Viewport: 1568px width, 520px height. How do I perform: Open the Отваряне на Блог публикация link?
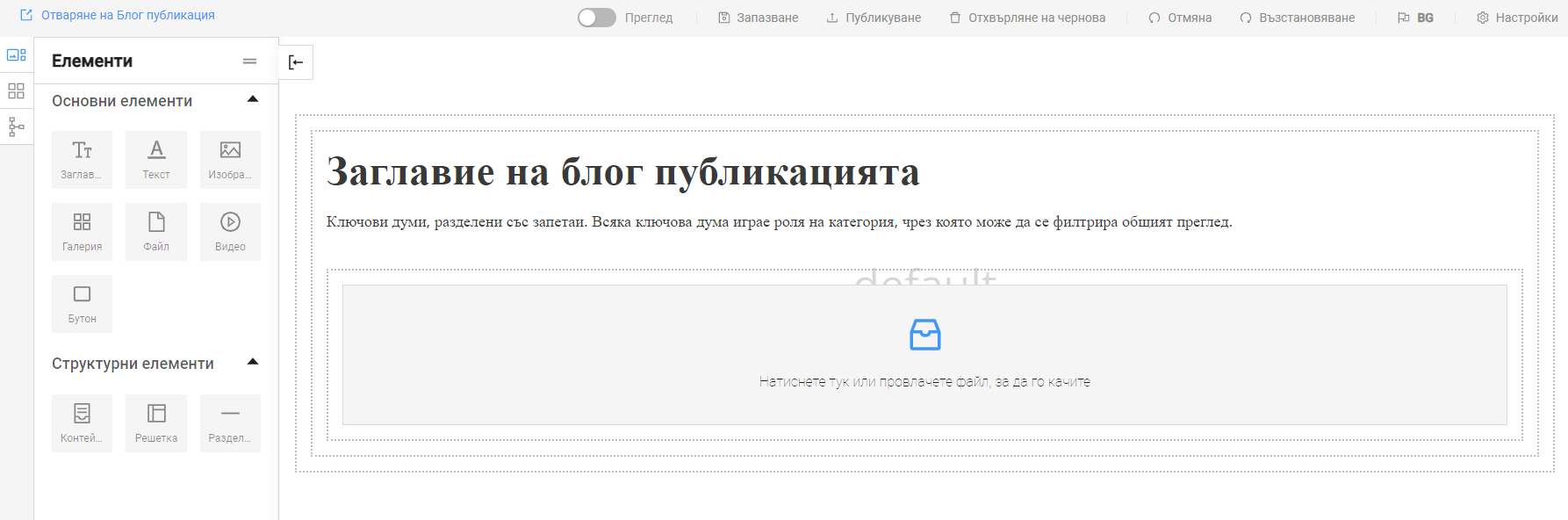pyautogui.click(x=118, y=15)
